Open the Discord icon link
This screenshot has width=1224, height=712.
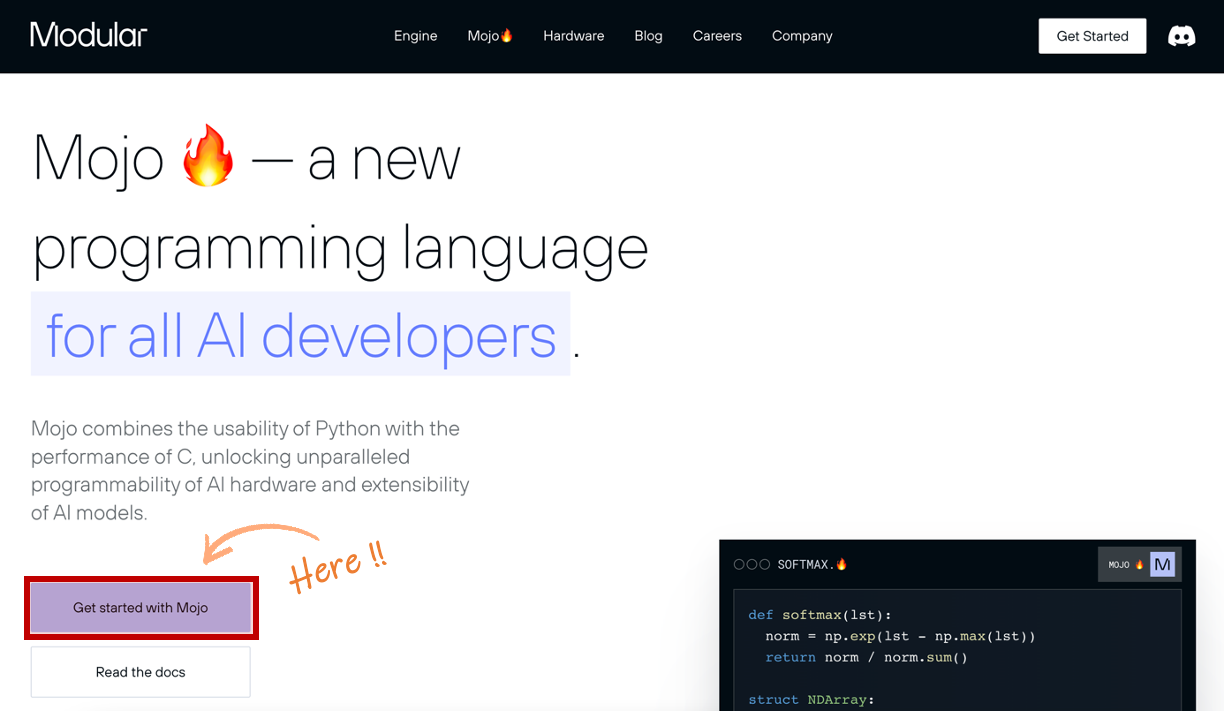pyautogui.click(x=1181, y=36)
